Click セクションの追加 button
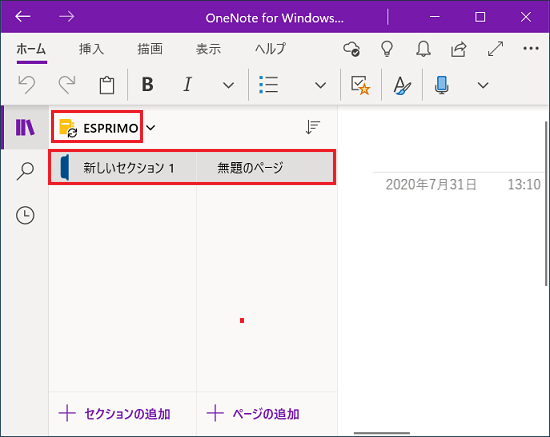550x437 pixels. [114, 414]
